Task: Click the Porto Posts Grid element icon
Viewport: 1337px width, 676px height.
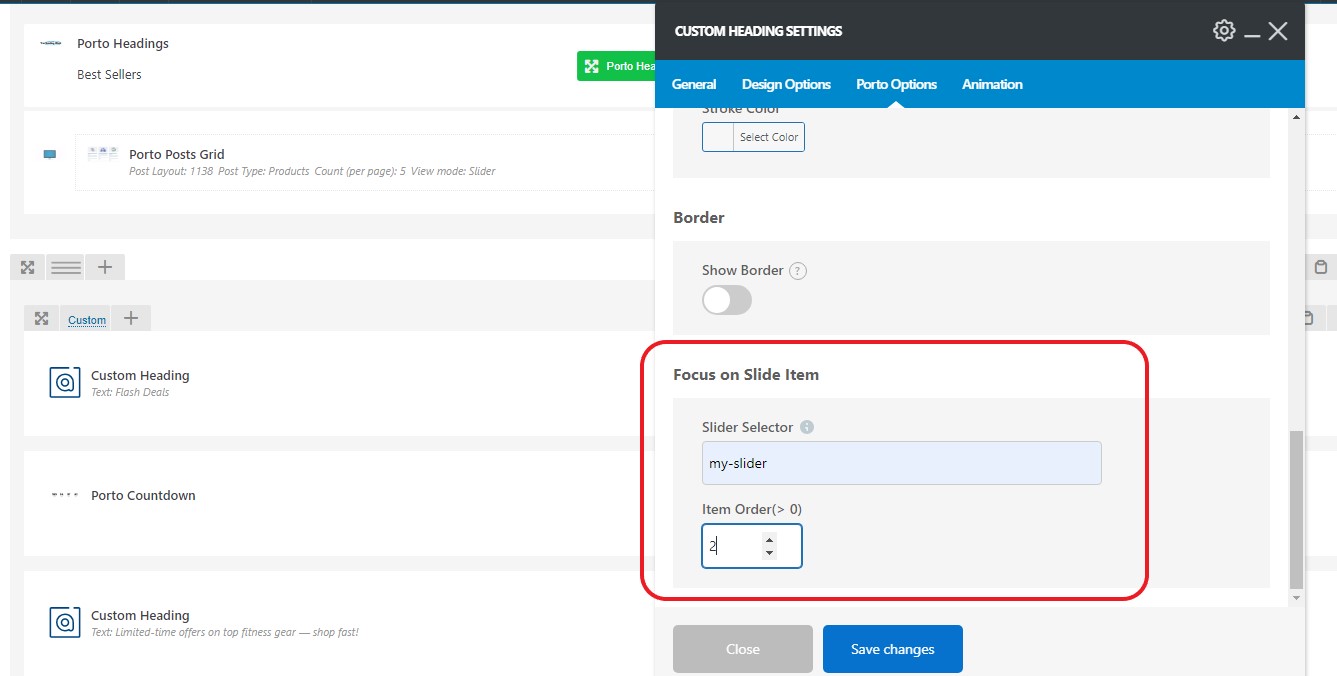Action: tap(102, 155)
